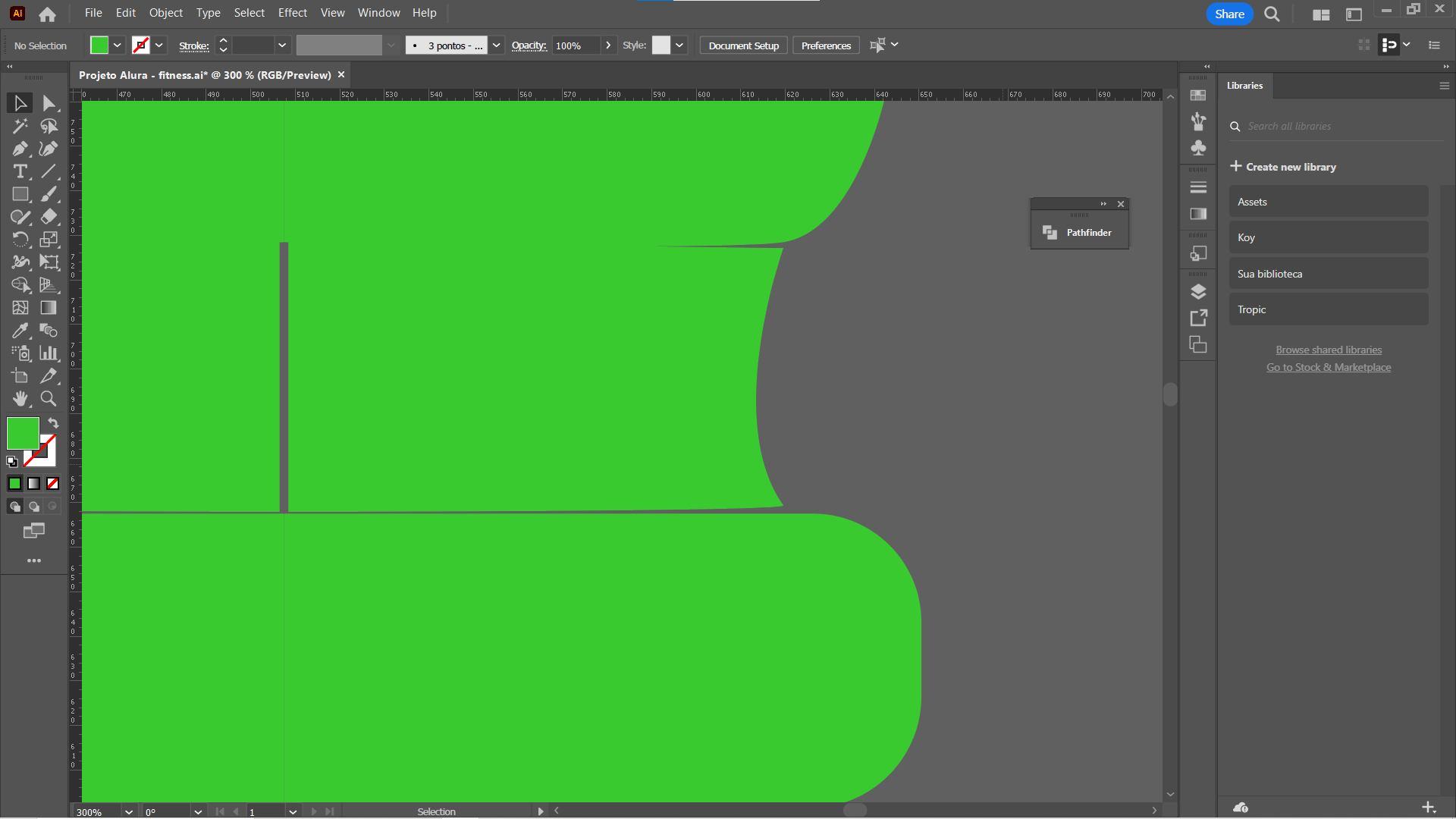Select the Blend tool
The height and width of the screenshot is (819, 1456).
(49, 331)
